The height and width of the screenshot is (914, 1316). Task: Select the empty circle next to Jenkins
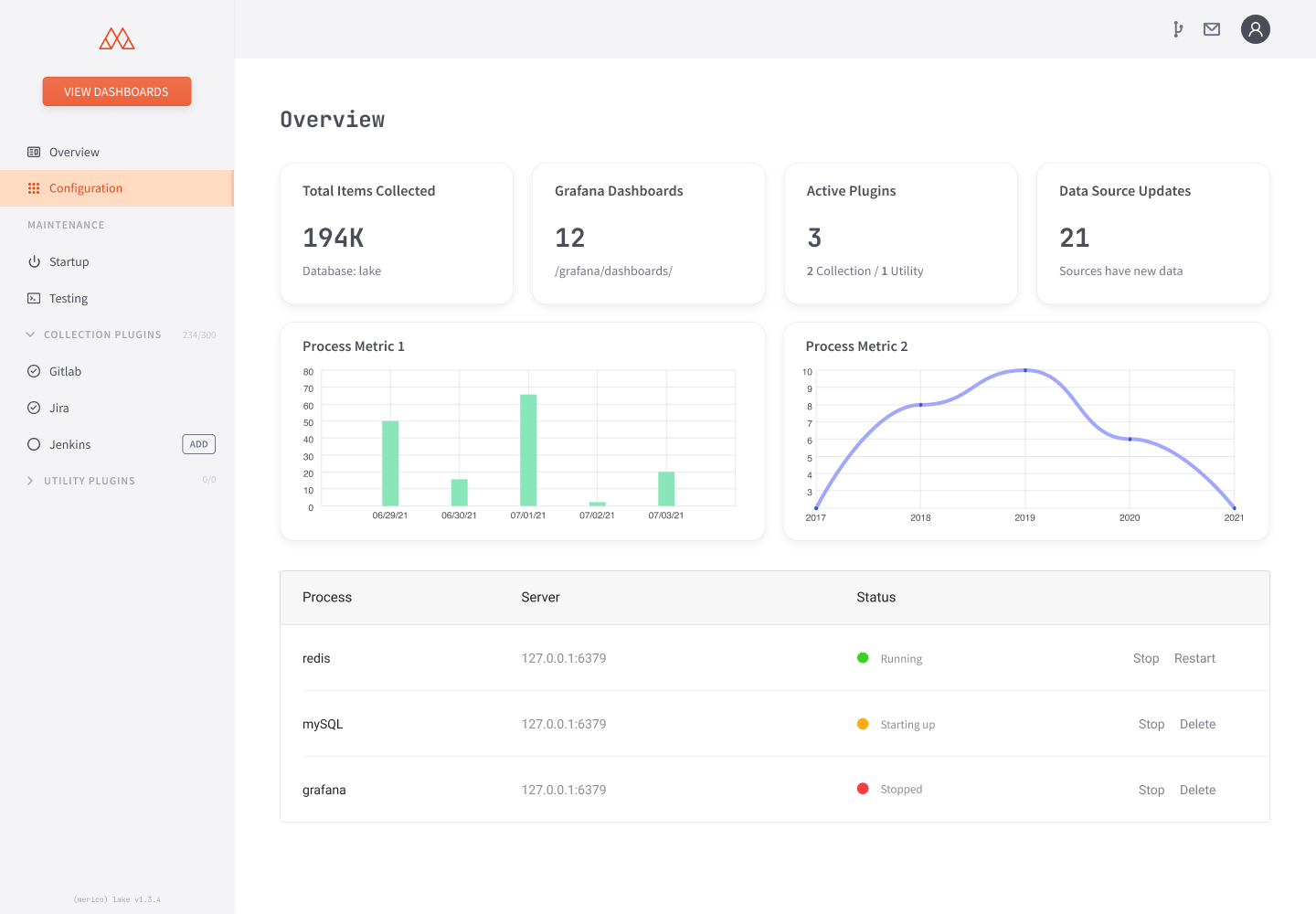tap(33, 444)
